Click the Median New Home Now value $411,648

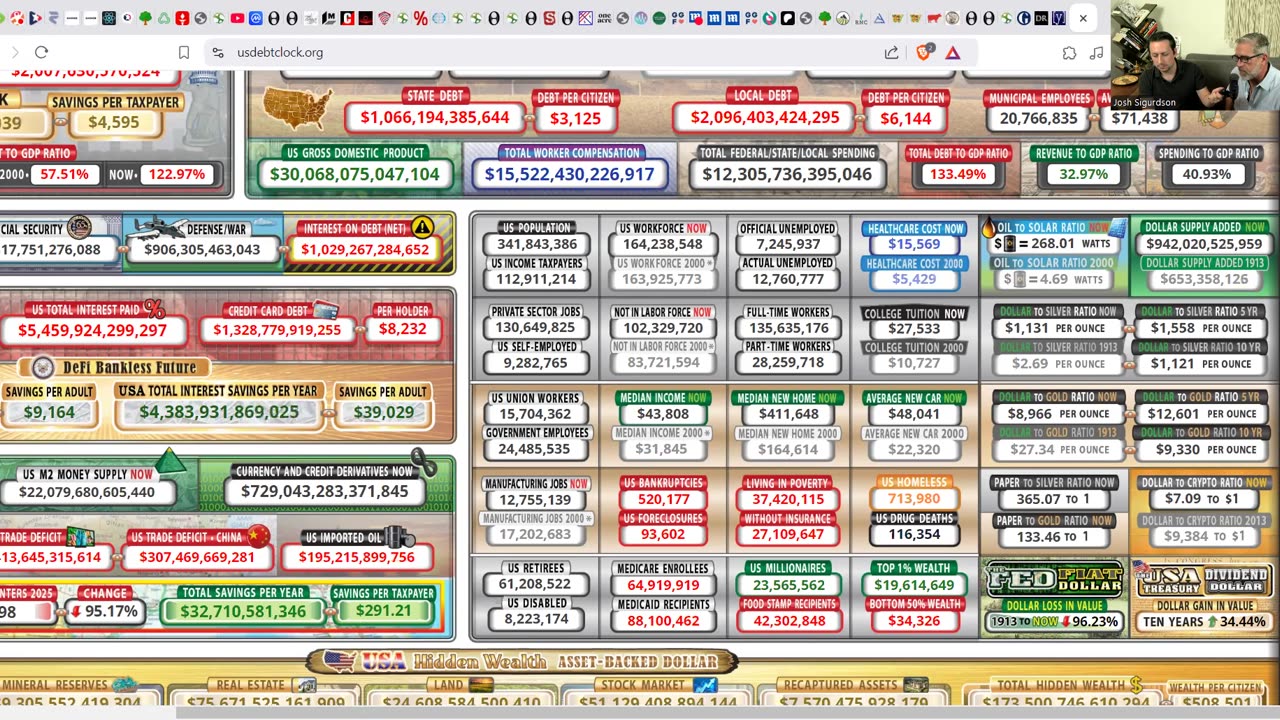coord(788,414)
